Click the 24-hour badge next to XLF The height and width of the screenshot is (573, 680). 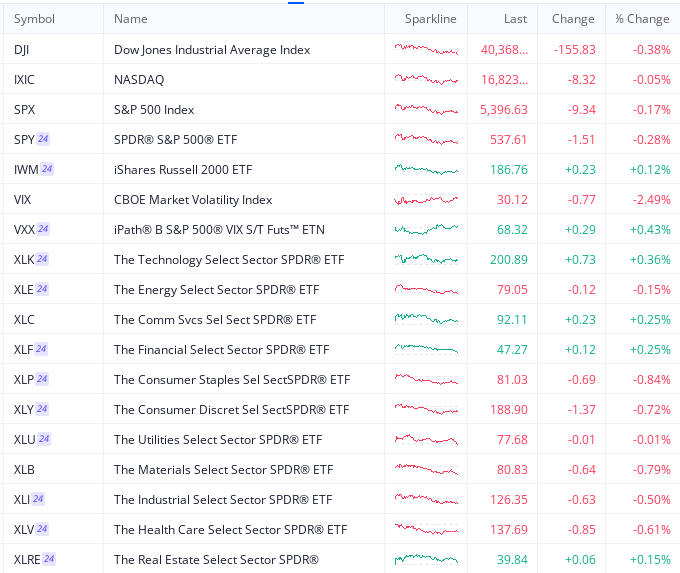coord(41,349)
